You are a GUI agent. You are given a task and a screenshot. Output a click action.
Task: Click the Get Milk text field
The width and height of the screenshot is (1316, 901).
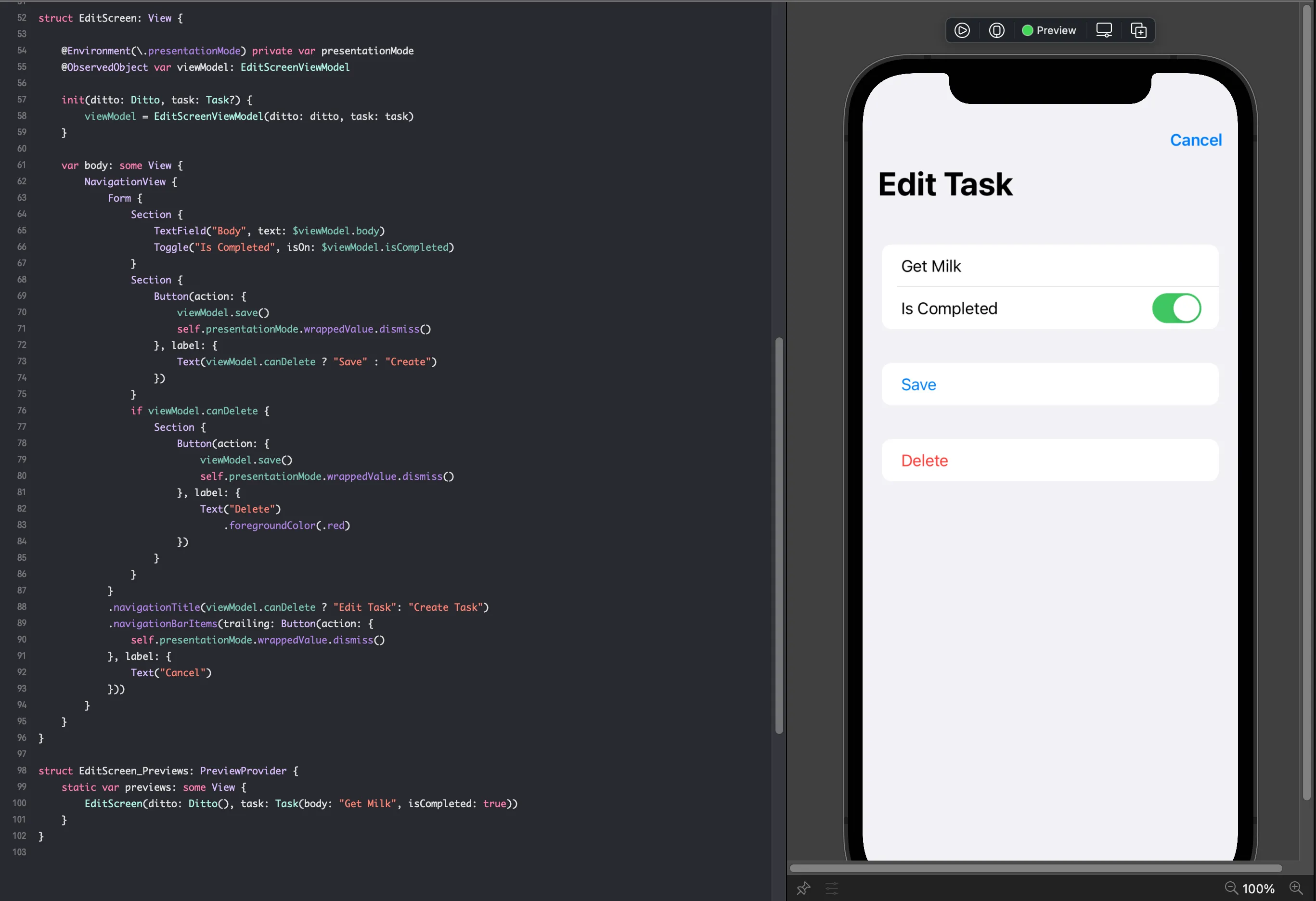point(1049,266)
